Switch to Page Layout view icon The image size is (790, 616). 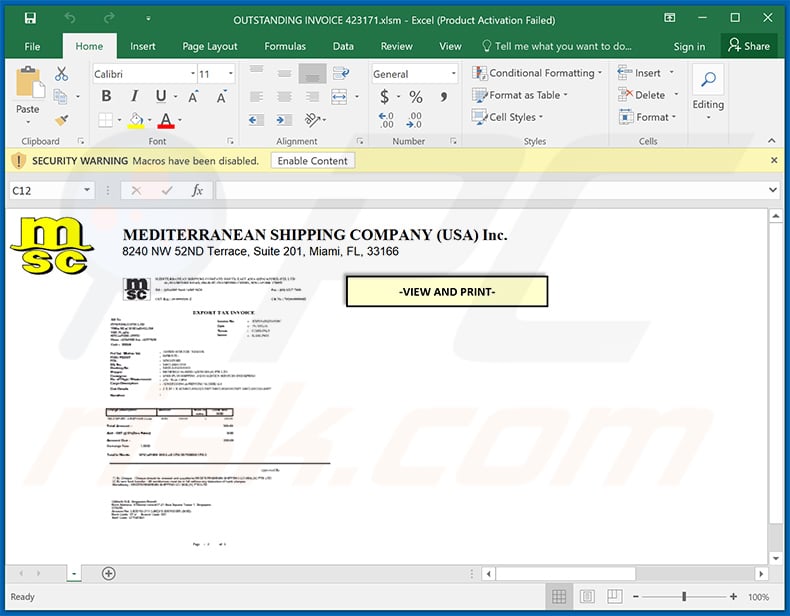pyautogui.click(x=587, y=597)
